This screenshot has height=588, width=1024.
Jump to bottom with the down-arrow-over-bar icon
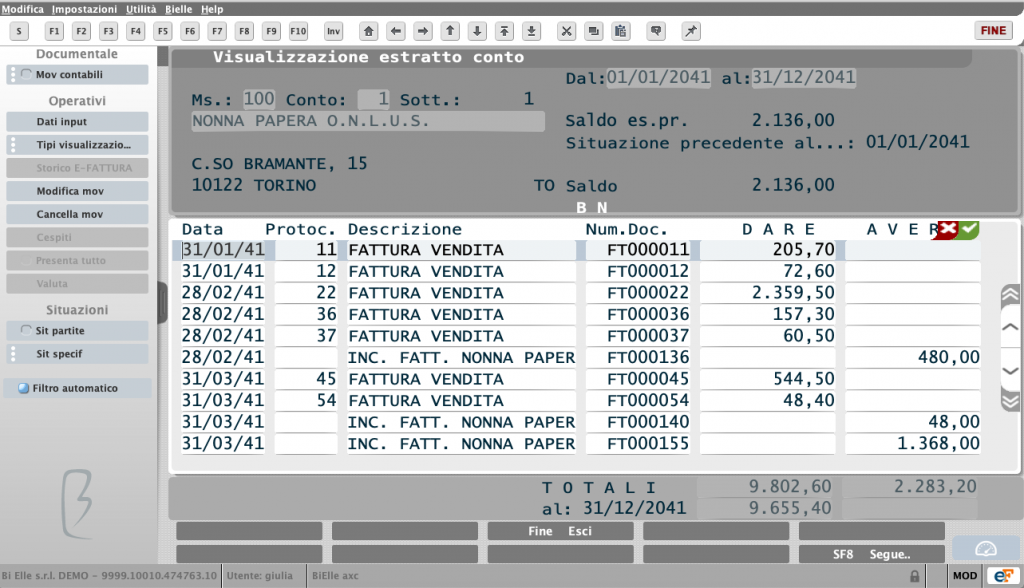click(x=532, y=31)
